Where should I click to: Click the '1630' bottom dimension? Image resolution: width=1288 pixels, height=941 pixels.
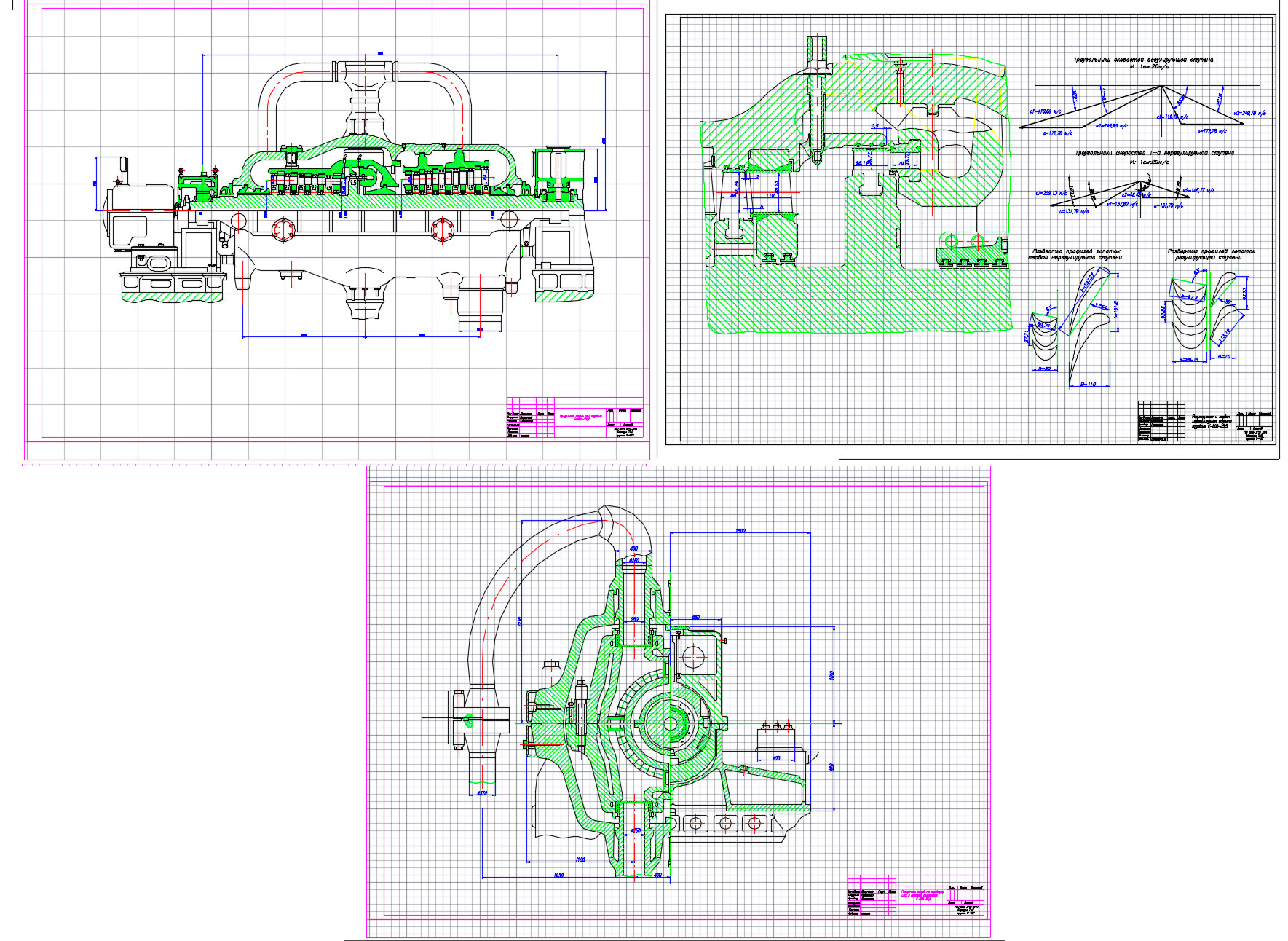click(x=558, y=875)
